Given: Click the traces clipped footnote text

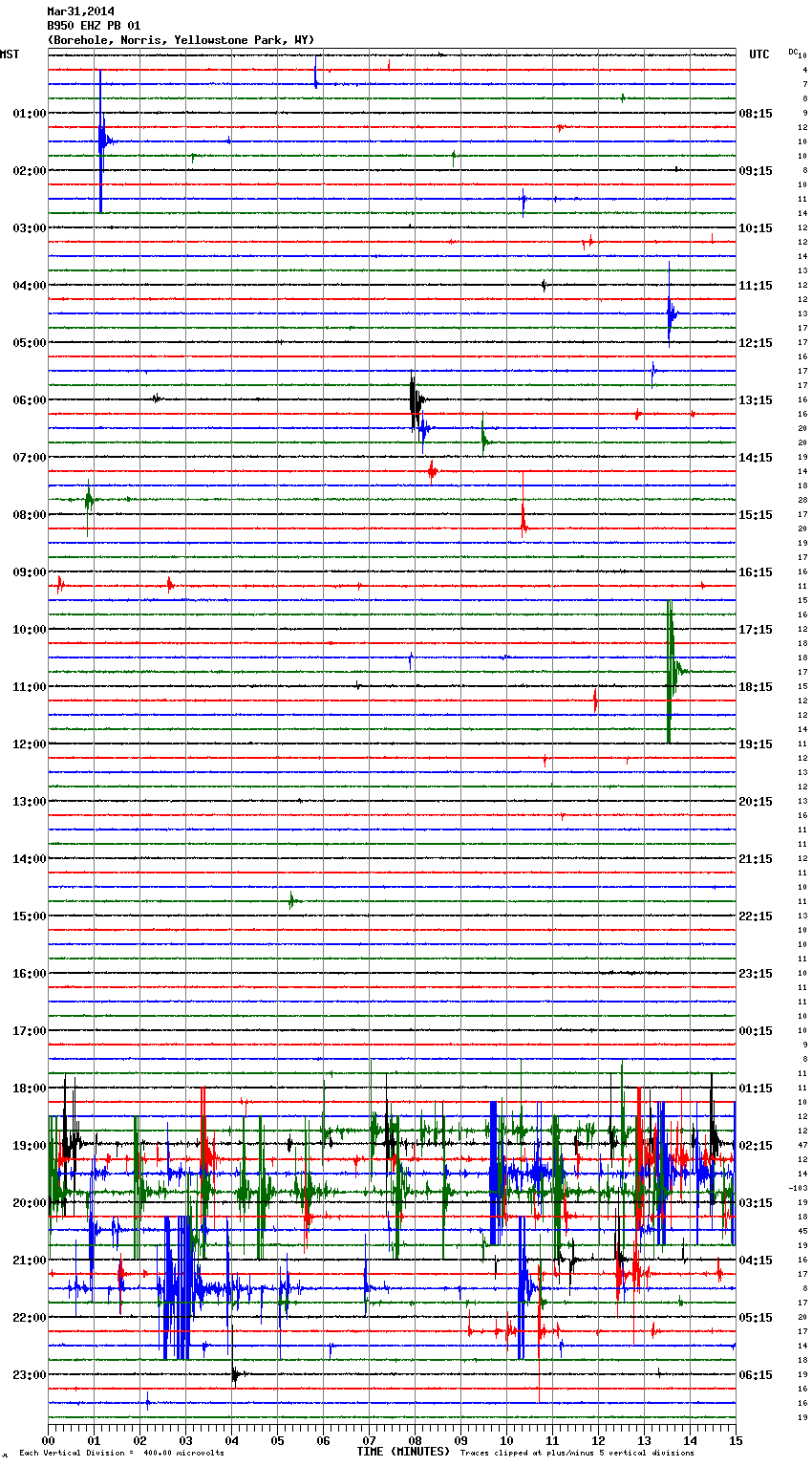Looking at the screenshot, I should [577, 1454].
